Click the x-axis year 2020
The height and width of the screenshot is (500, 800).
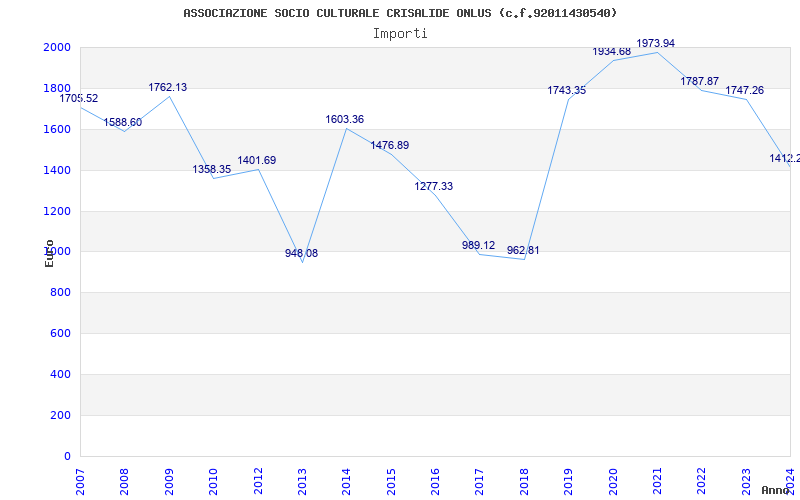[613, 482]
